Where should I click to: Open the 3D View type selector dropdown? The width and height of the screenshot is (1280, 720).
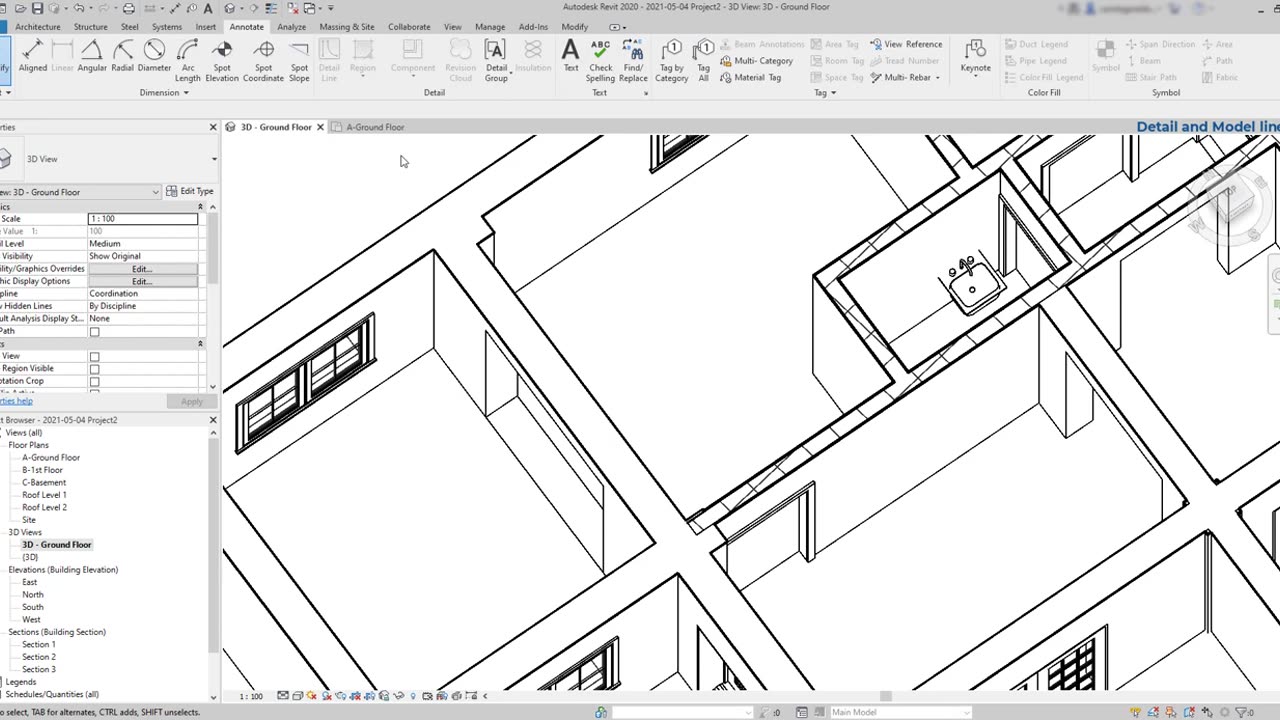pyautogui.click(x=213, y=159)
